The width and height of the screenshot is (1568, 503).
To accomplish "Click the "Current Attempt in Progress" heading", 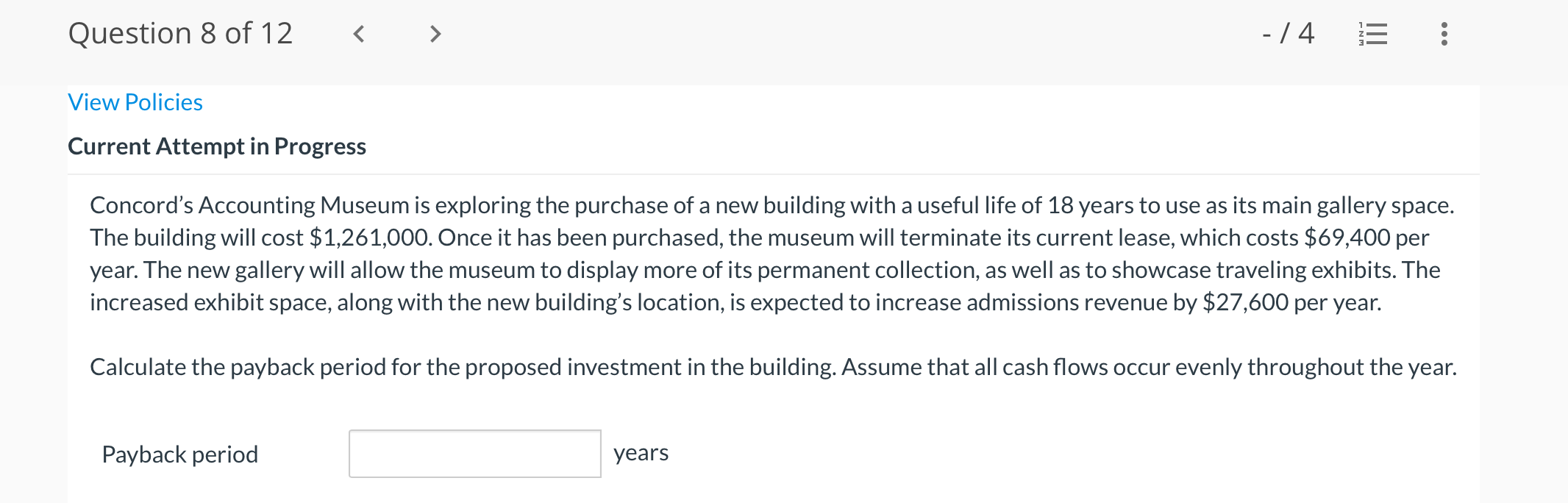I will (x=217, y=146).
